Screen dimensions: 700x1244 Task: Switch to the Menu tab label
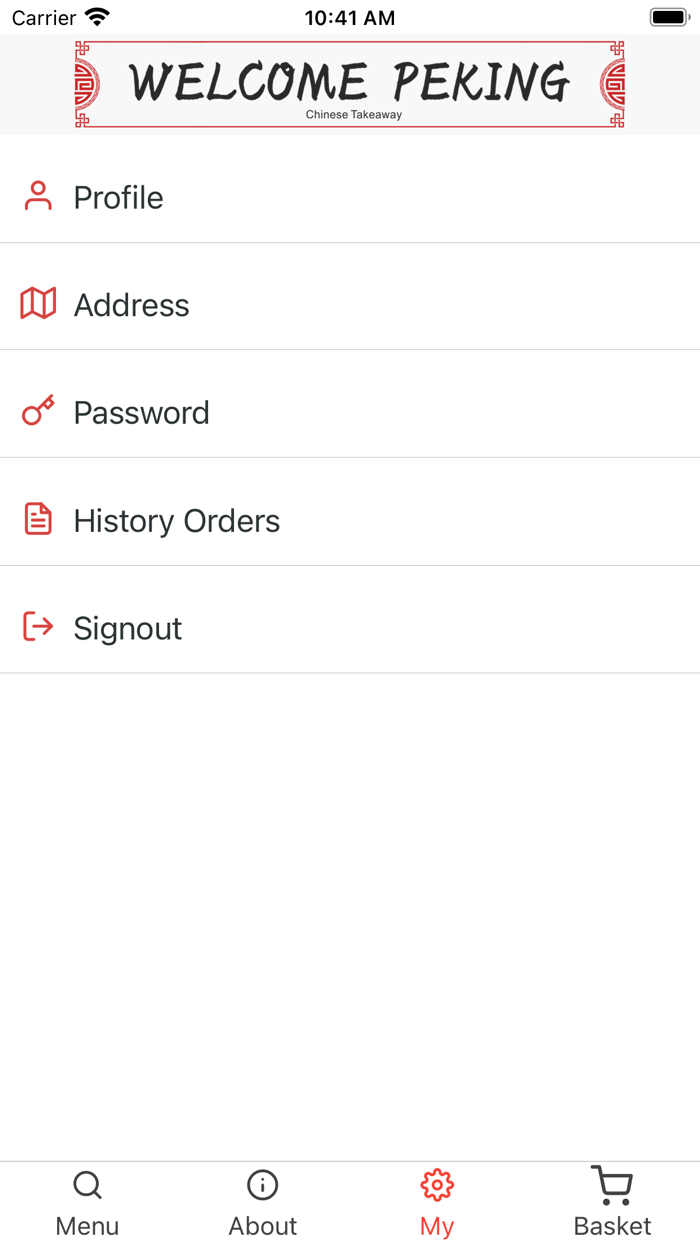tap(87, 1226)
